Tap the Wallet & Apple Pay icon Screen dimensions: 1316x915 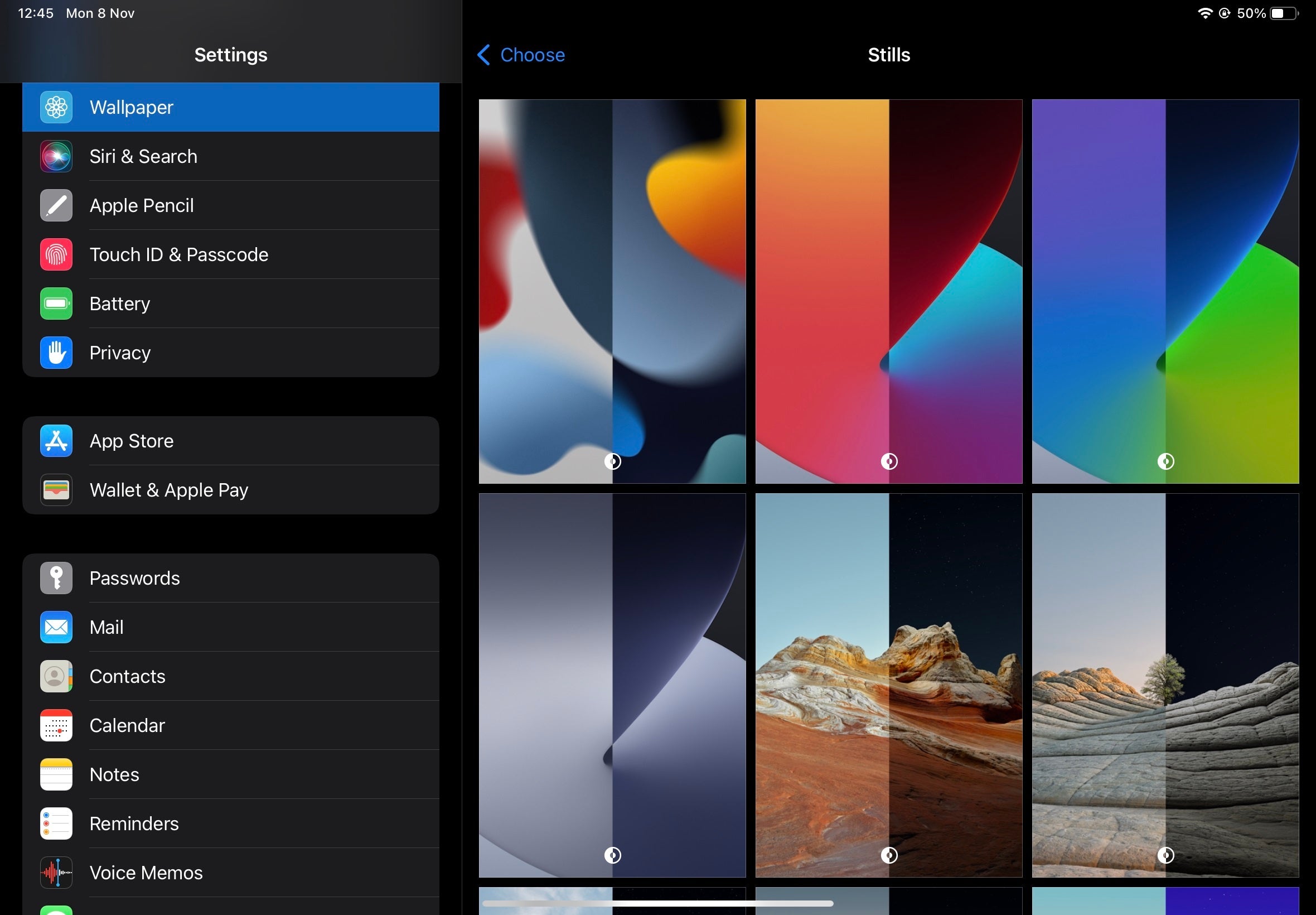(x=56, y=490)
